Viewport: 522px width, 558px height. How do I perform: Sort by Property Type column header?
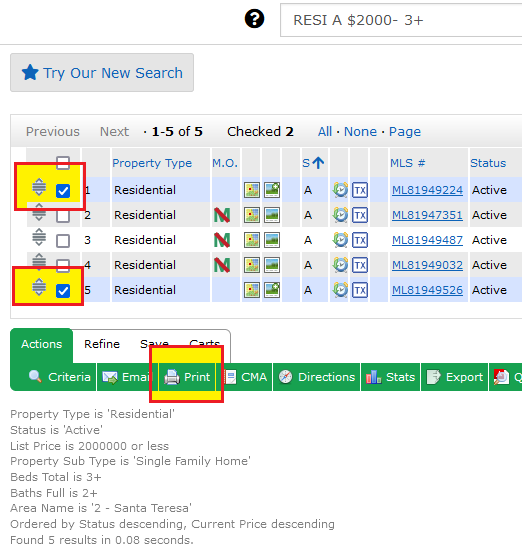click(x=152, y=163)
